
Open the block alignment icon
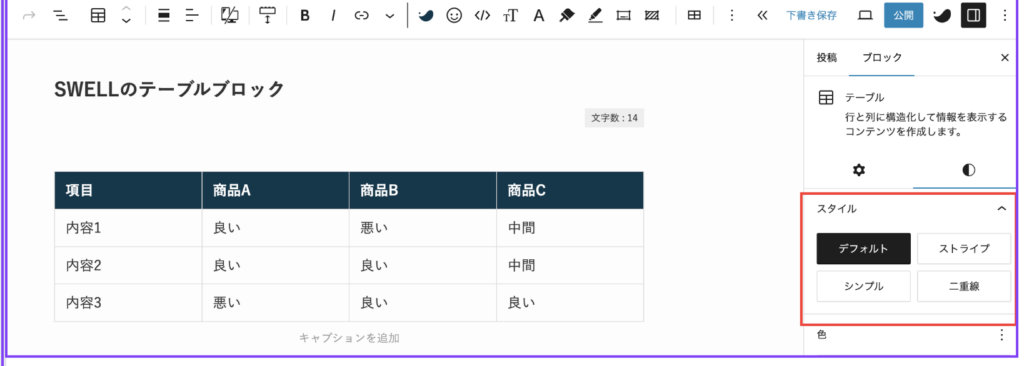click(x=164, y=16)
